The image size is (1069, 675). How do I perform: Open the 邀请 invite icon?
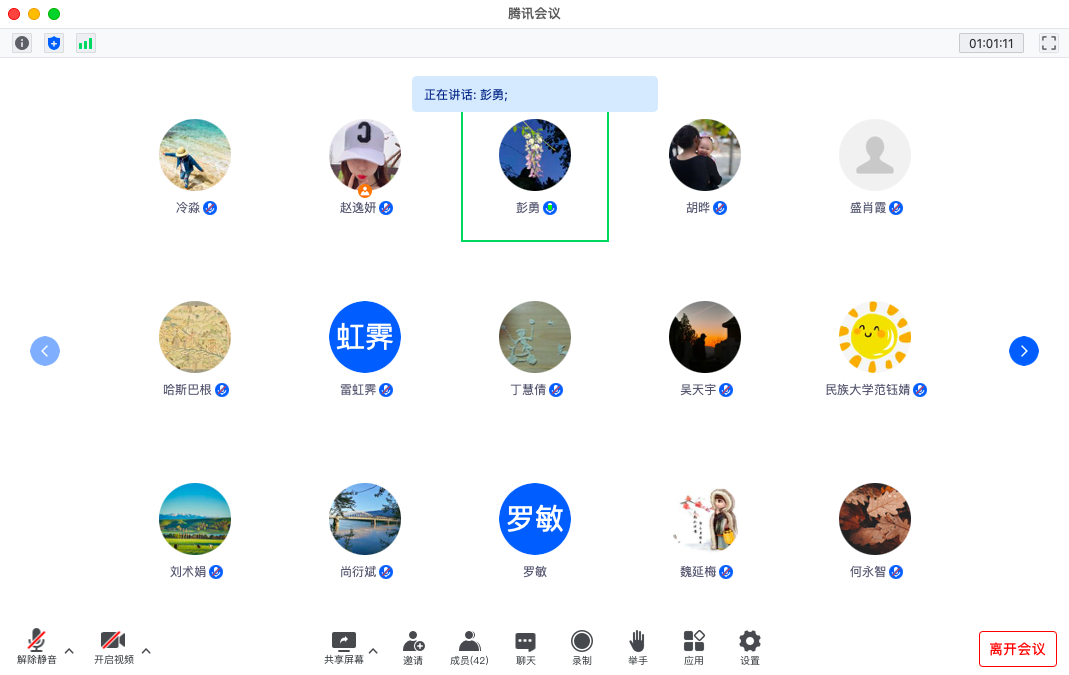[413, 647]
